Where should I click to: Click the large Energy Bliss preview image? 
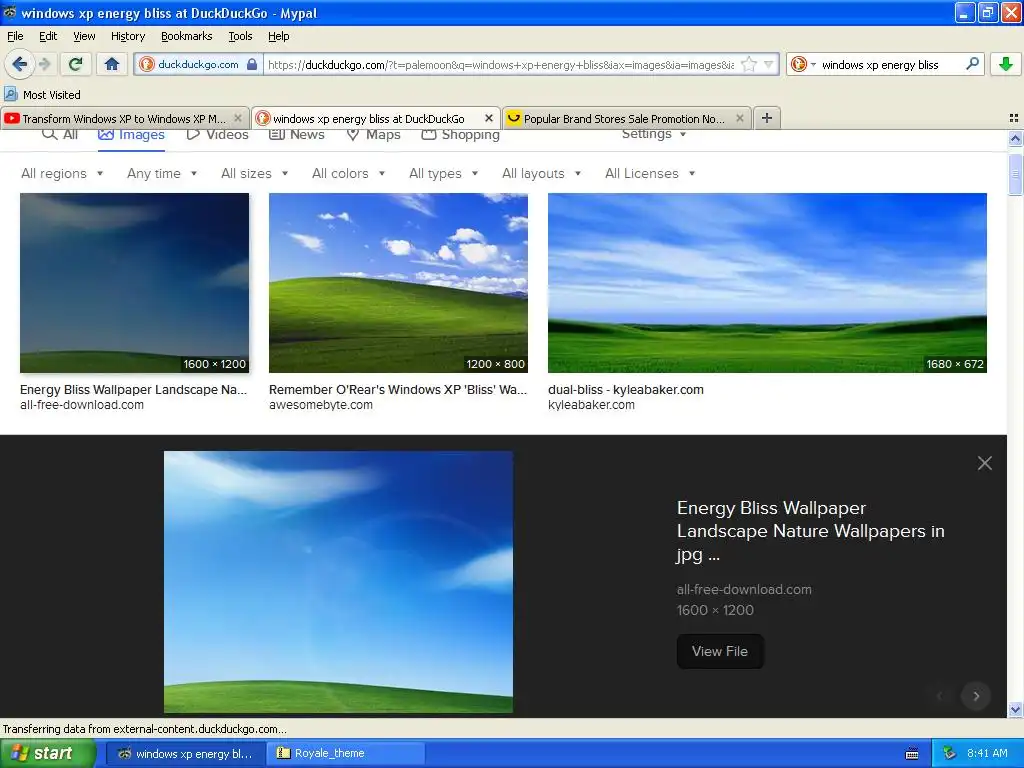coord(338,582)
